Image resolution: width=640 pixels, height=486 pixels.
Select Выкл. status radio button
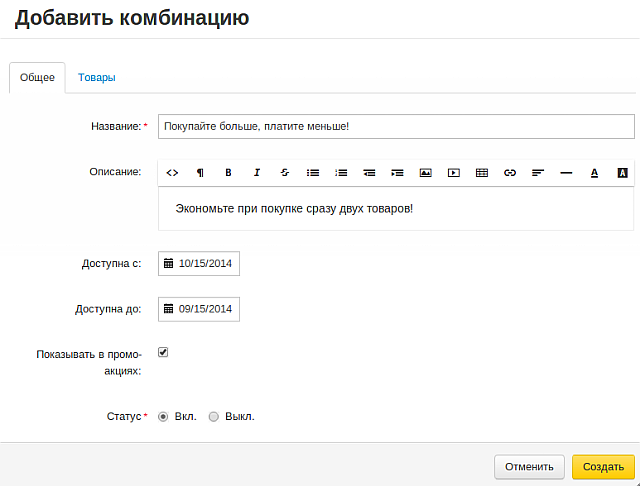pos(213,417)
